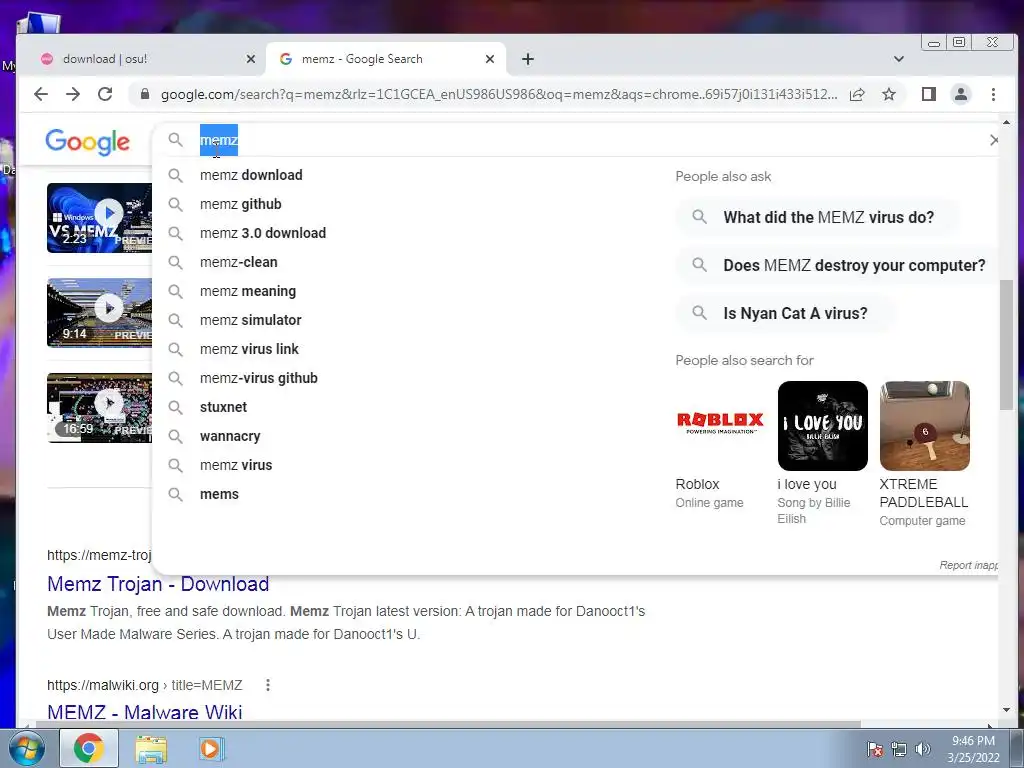Play the 9:14 video preview

[99, 313]
